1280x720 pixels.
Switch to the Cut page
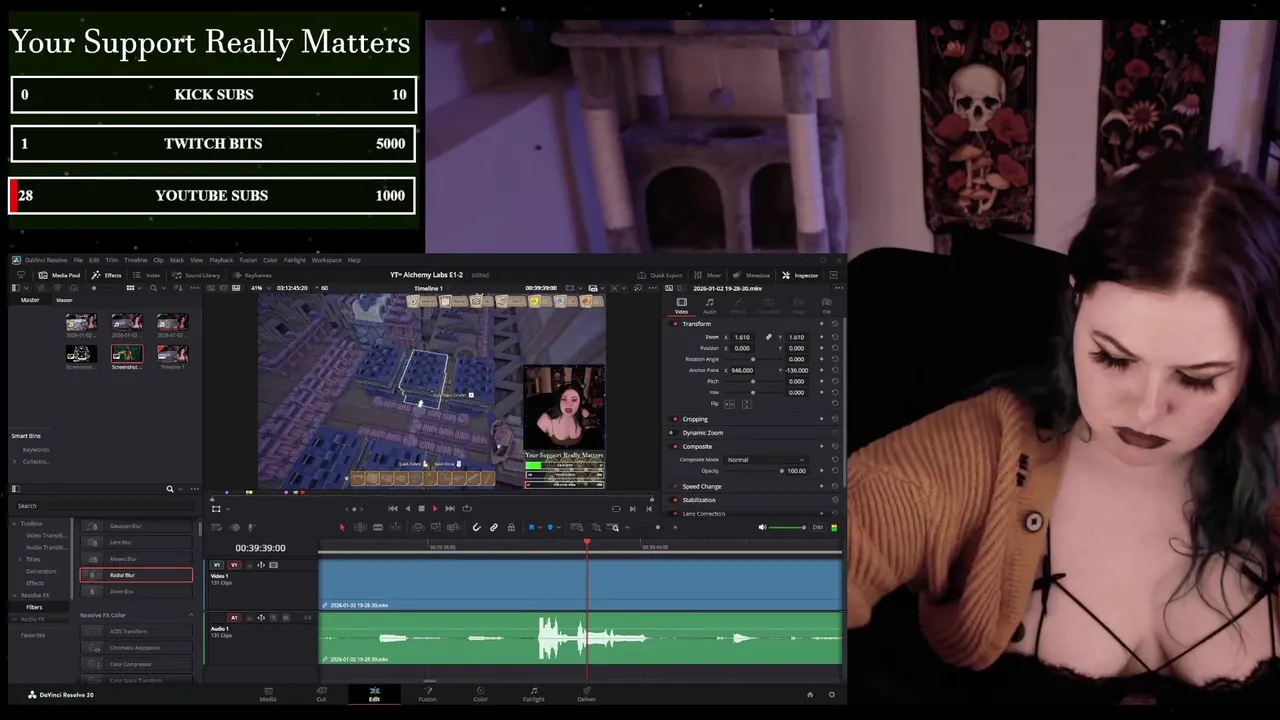click(321, 694)
